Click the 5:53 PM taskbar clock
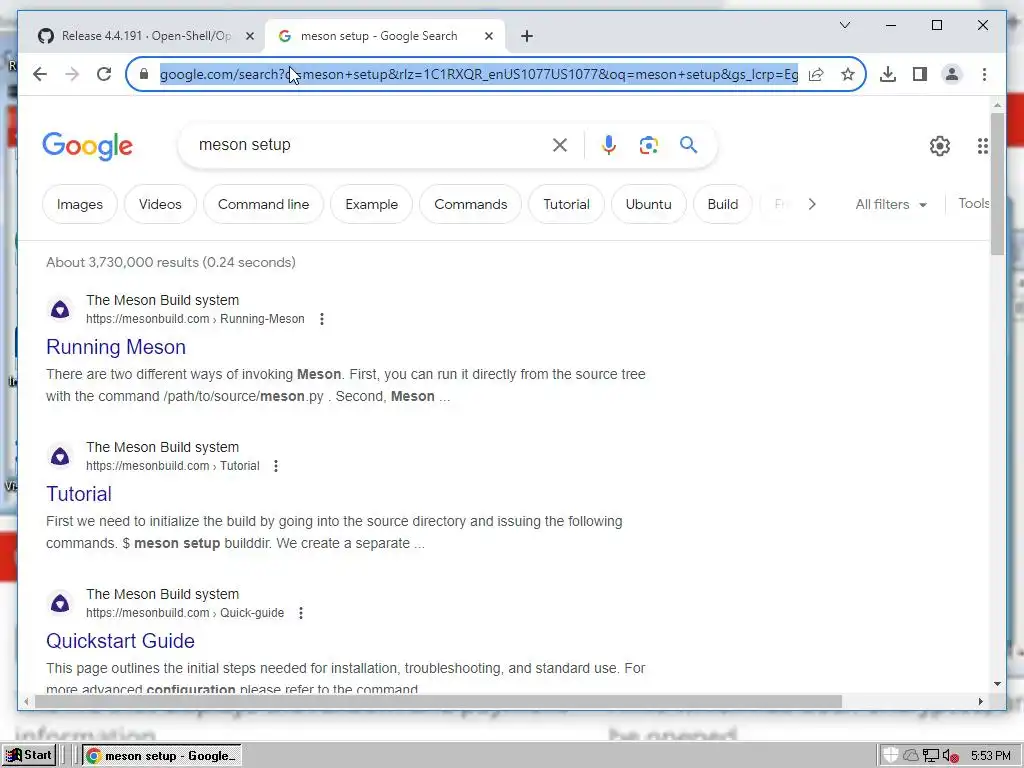Image resolution: width=1024 pixels, height=768 pixels. click(990, 756)
